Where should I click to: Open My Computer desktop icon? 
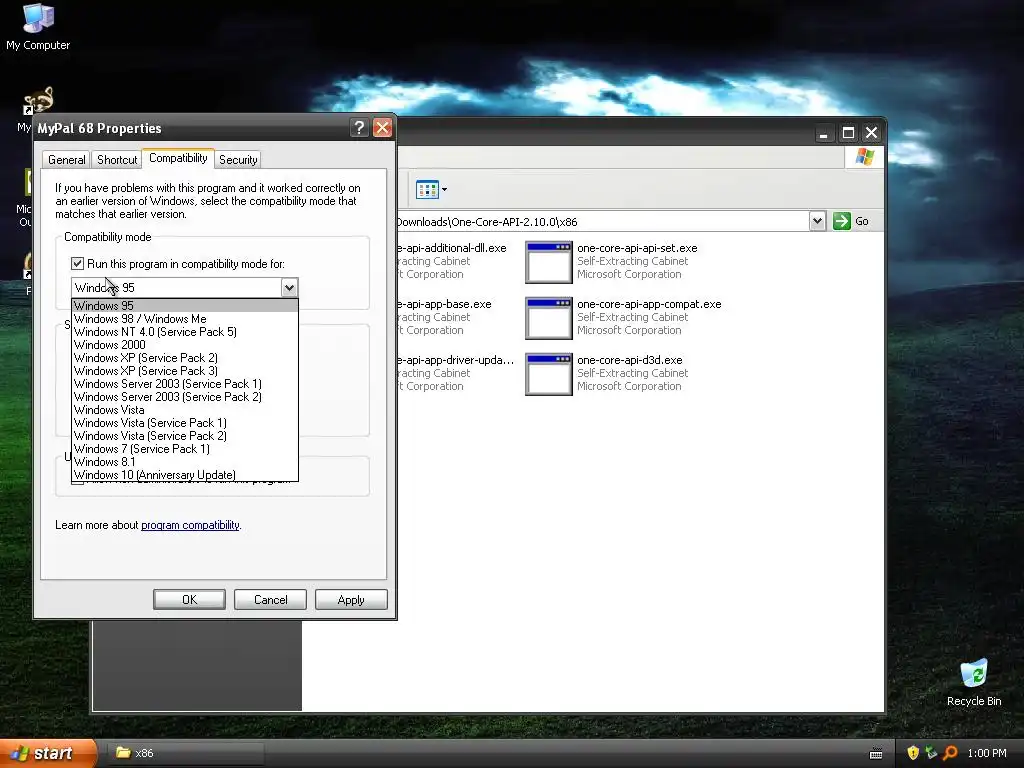pos(38,18)
